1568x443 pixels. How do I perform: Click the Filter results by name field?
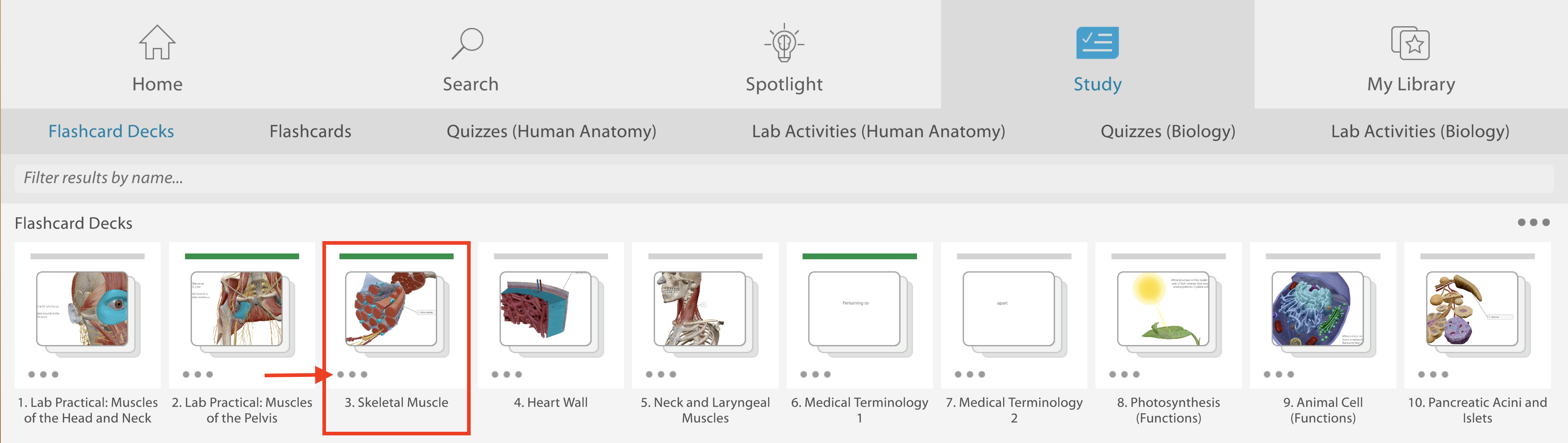click(x=784, y=178)
